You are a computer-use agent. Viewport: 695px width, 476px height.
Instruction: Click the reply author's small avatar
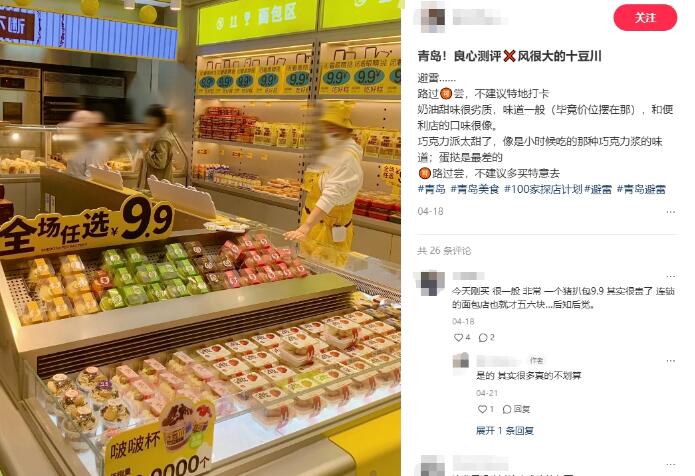461,361
